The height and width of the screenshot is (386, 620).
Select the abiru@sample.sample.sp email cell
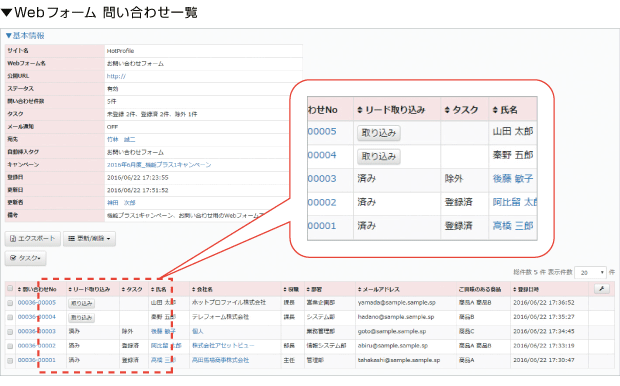coord(393,346)
